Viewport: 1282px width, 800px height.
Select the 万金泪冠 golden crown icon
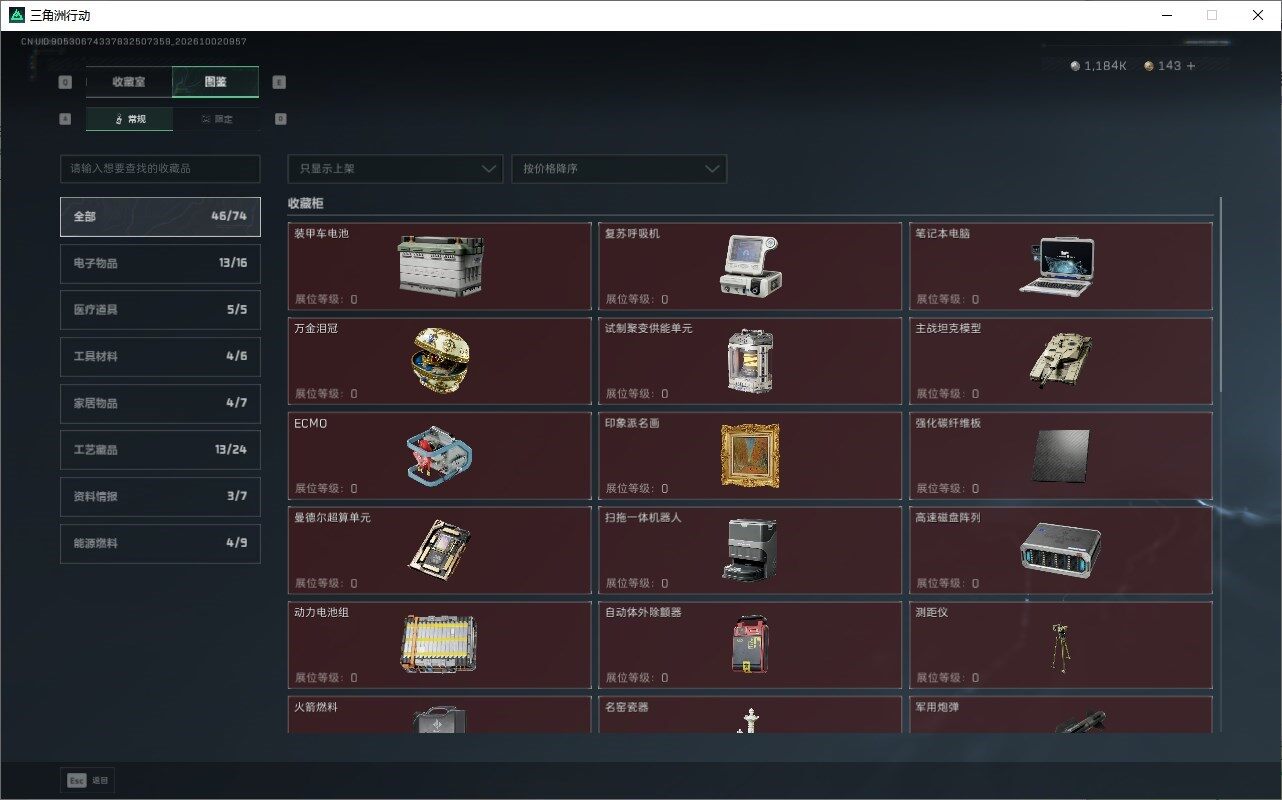[440, 359]
